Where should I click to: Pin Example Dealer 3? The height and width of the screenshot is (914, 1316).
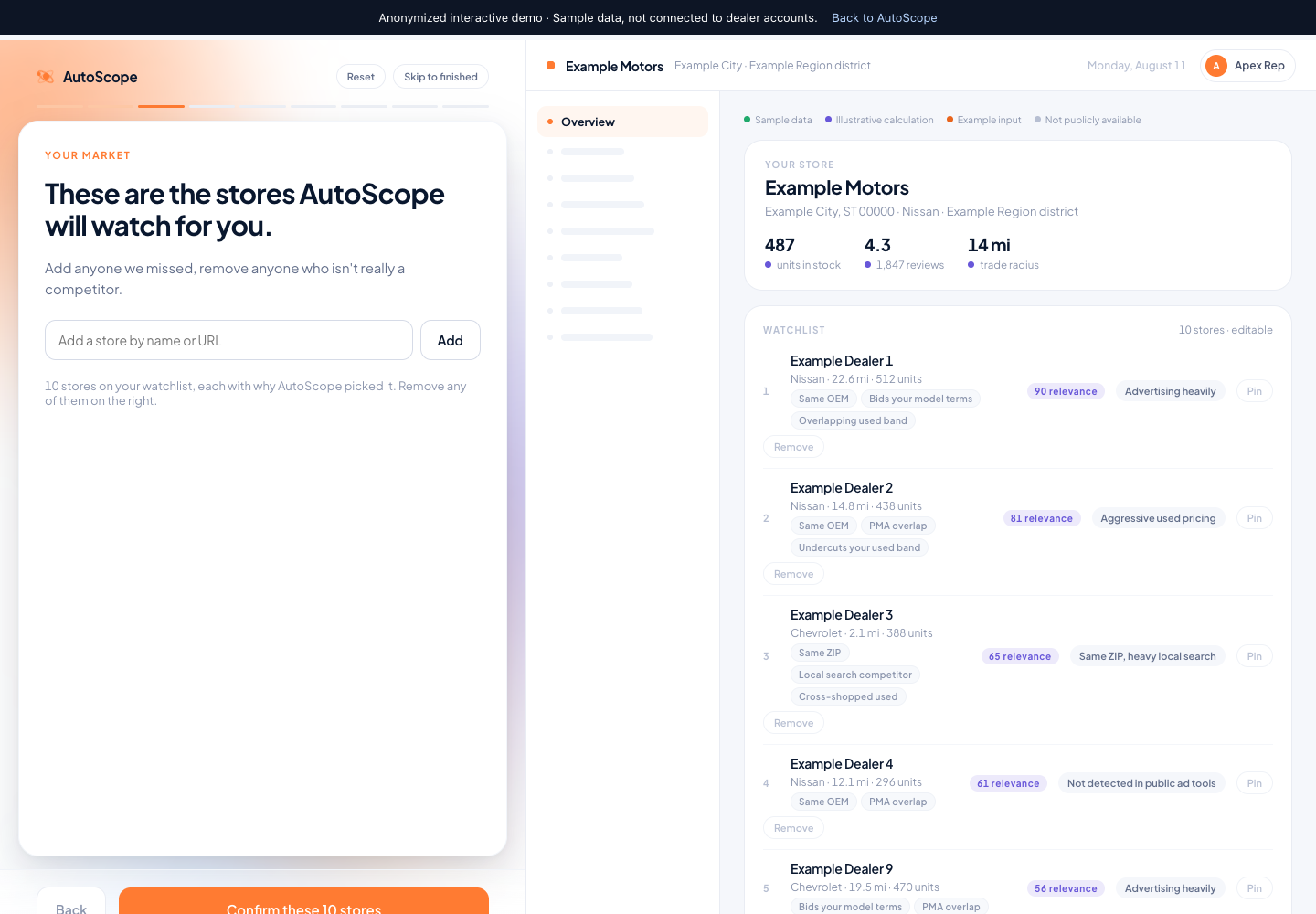(x=1254, y=656)
